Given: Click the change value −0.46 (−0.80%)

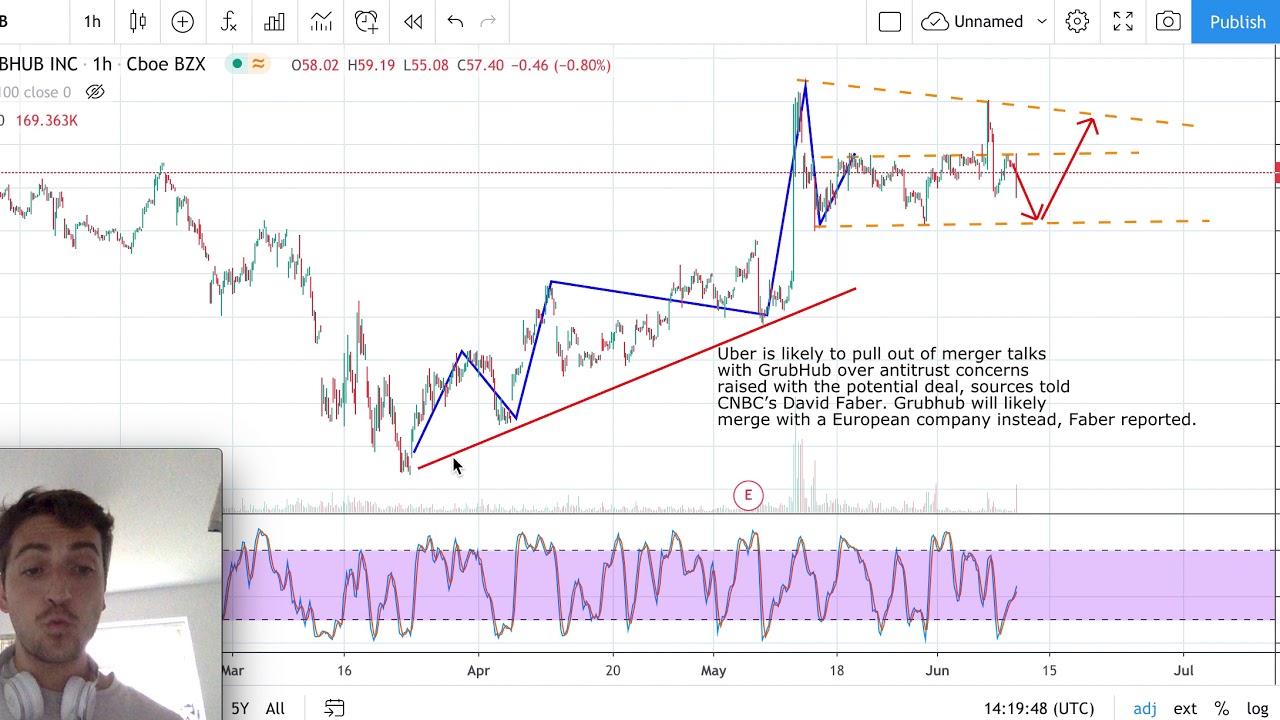Looking at the screenshot, I should (x=561, y=65).
